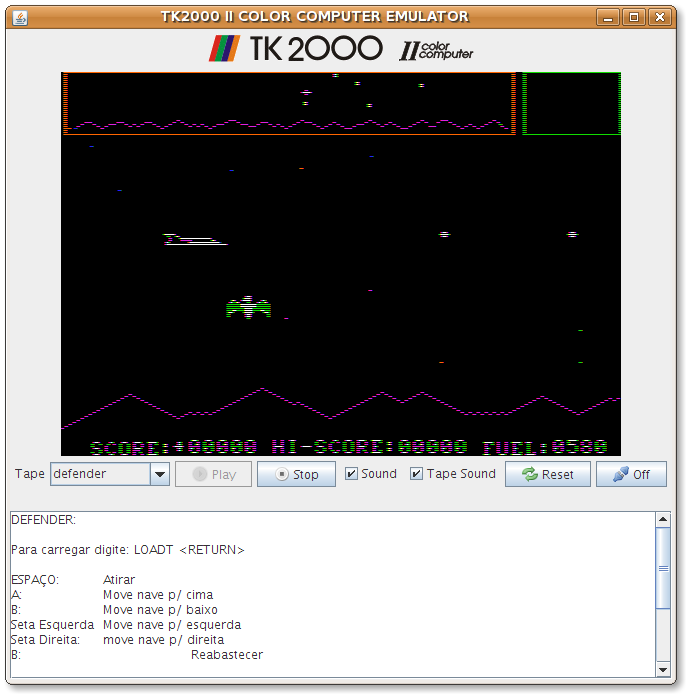686x694 pixels.
Task: Click 'Seta Esquerda' instruction label
Action: point(52,625)
